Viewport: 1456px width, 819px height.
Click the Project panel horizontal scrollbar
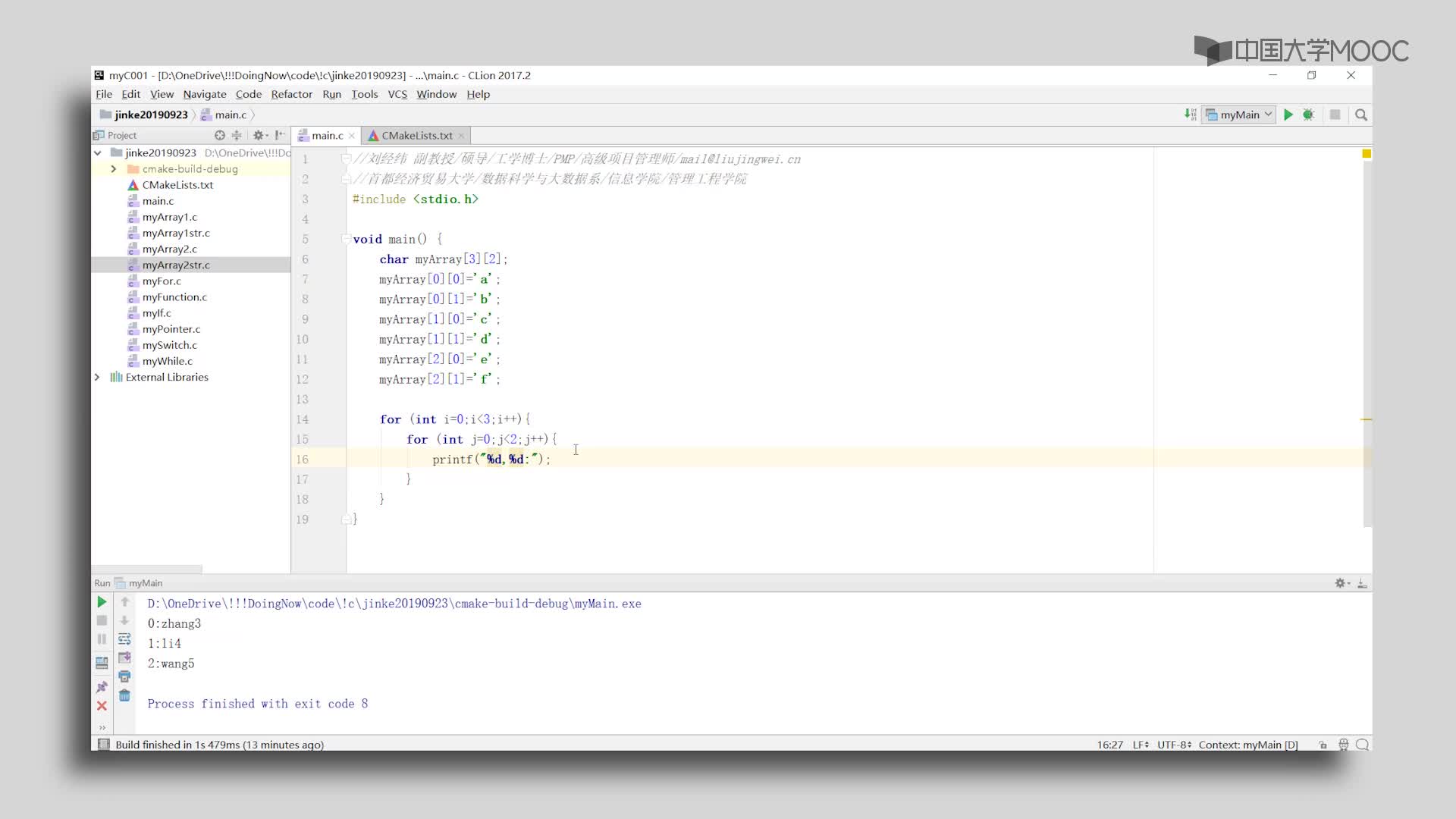click(147, 569)
